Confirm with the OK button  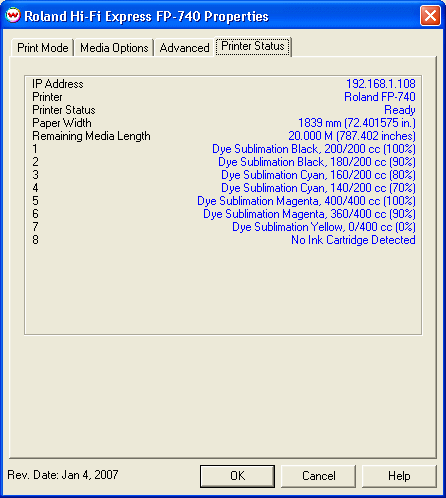[x=237, y=476]
